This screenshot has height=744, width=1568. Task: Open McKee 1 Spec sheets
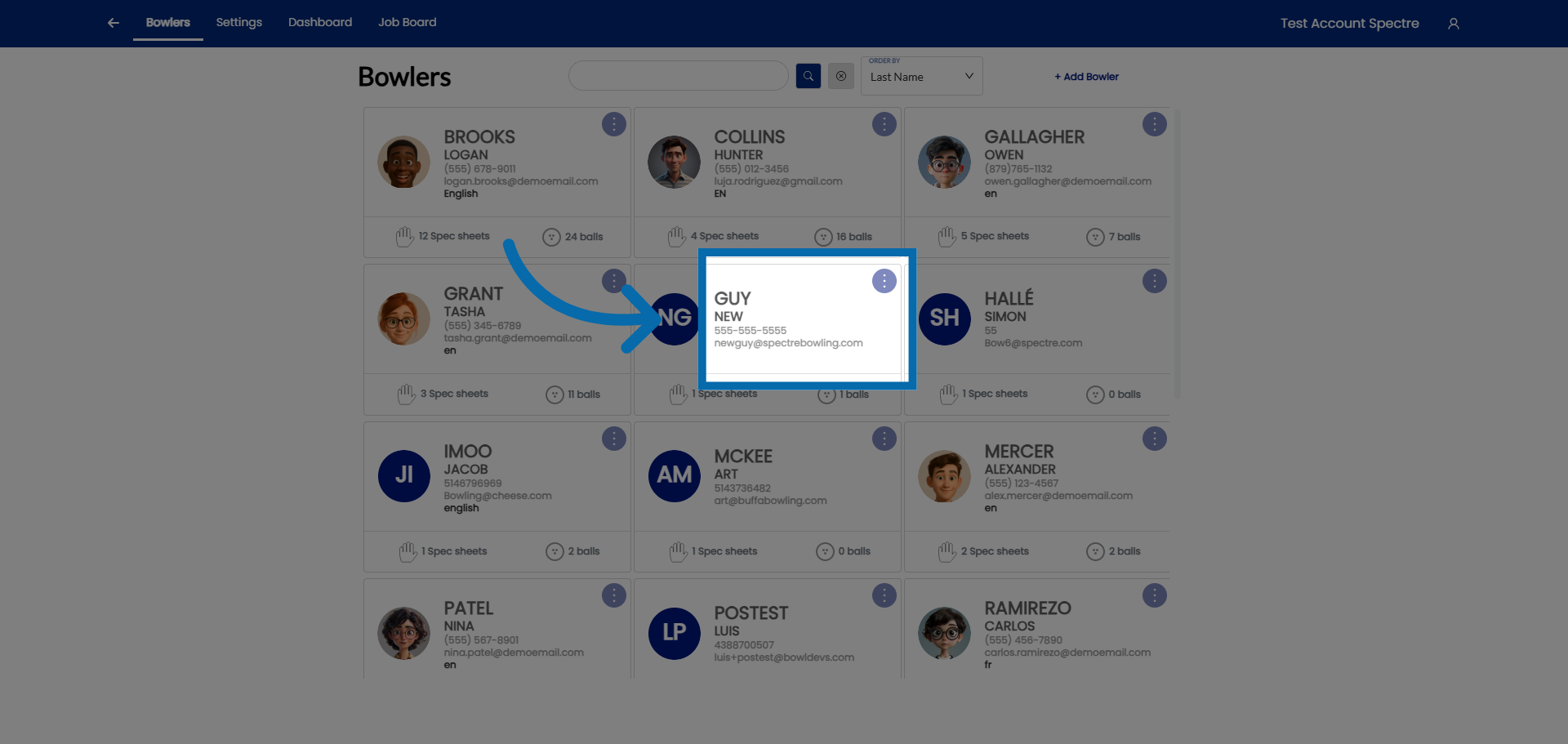click(x=714, y=552)
